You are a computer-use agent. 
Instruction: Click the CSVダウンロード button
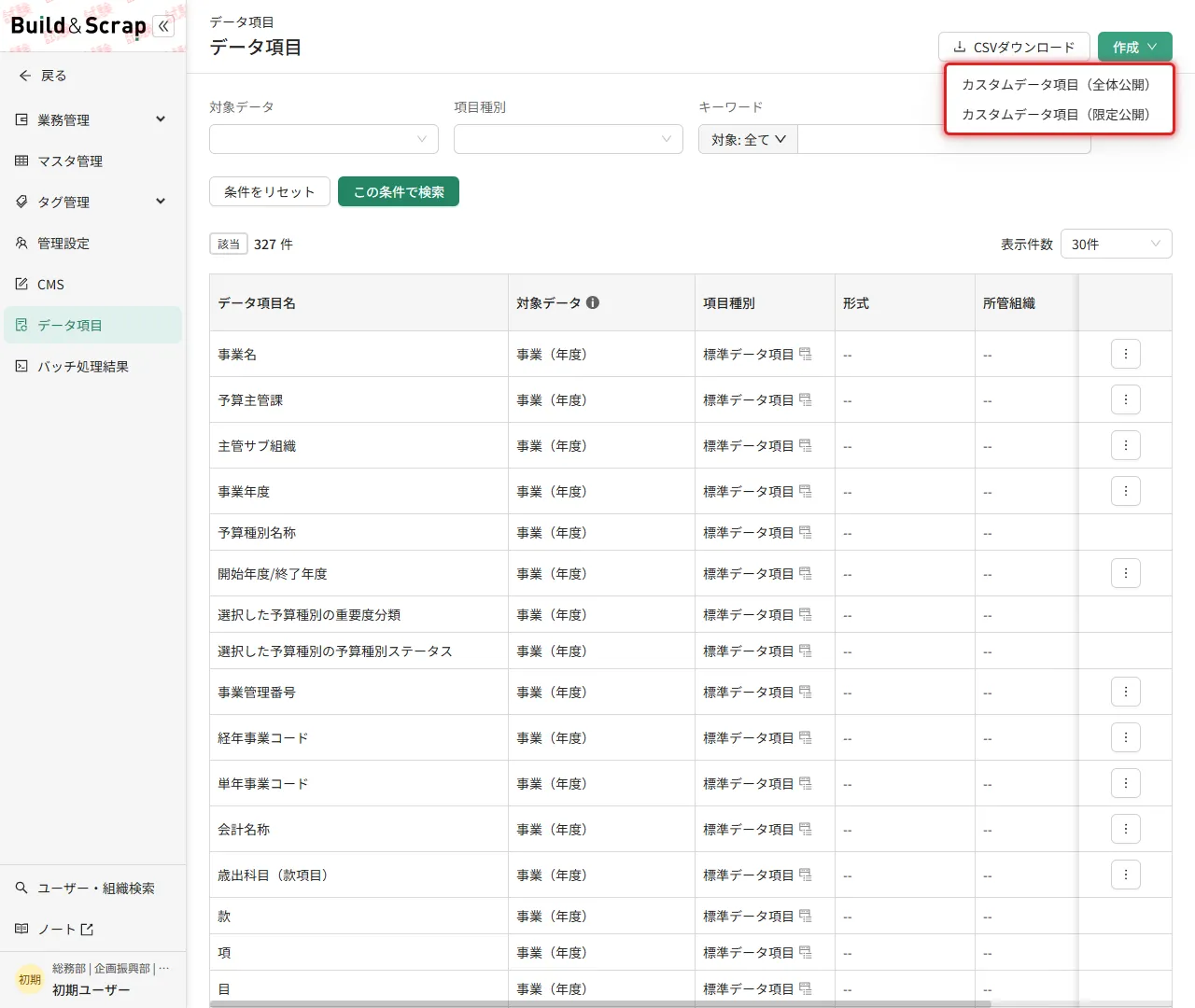pyautogui.click(x=1014, y=47)
